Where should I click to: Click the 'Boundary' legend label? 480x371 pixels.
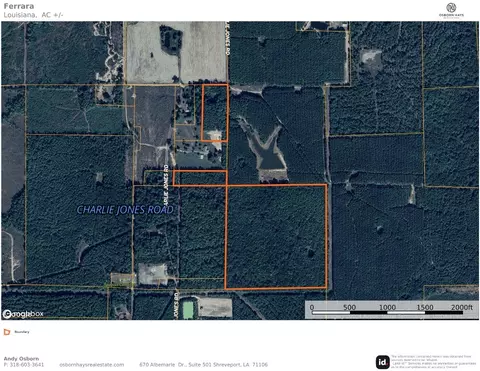[x=22, y=332]
